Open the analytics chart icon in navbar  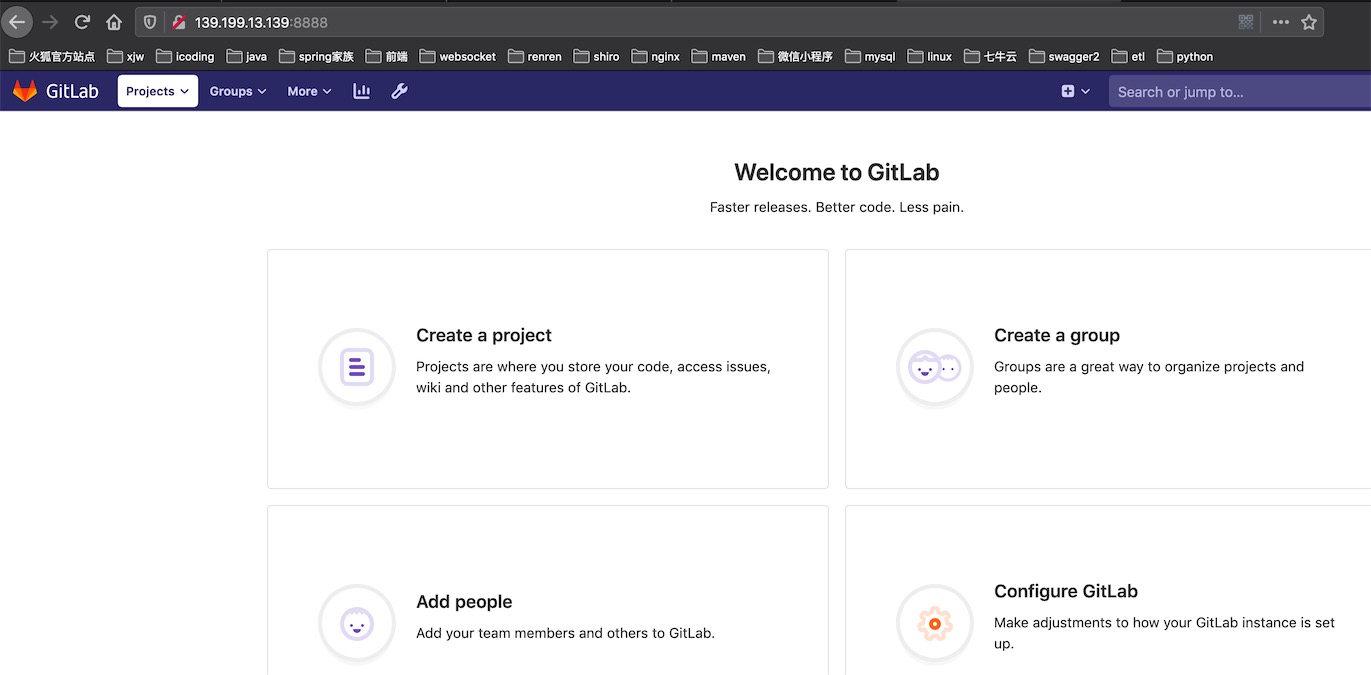click(362, 91)
